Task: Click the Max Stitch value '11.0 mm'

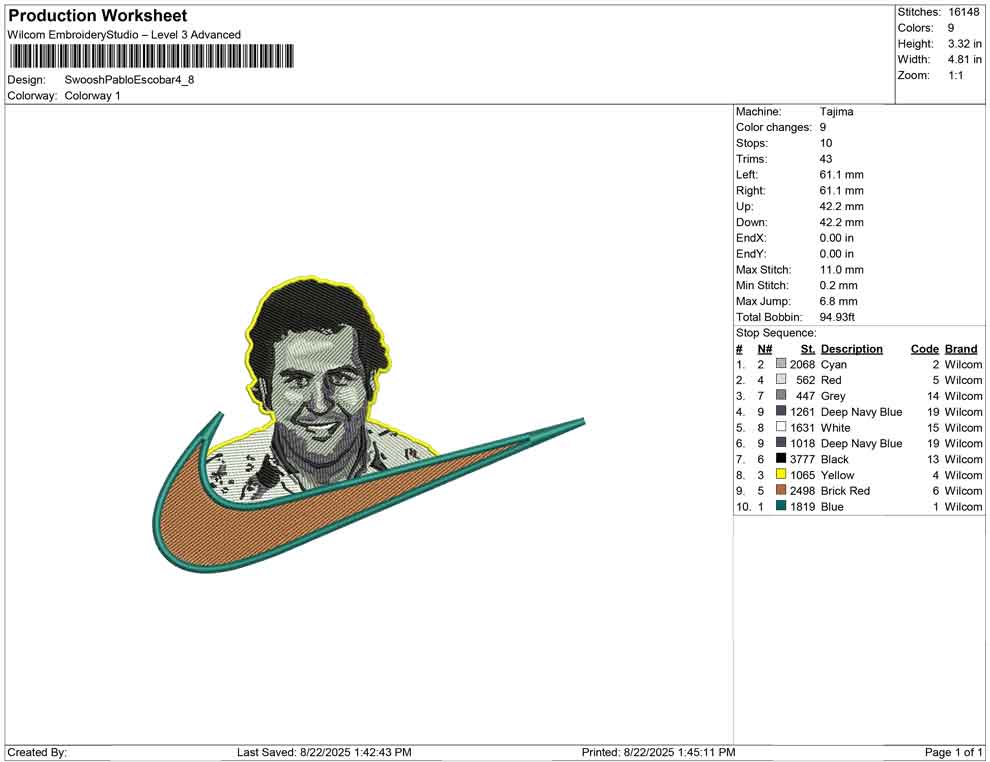Action: pyautogui.click(x=842, y=270)
